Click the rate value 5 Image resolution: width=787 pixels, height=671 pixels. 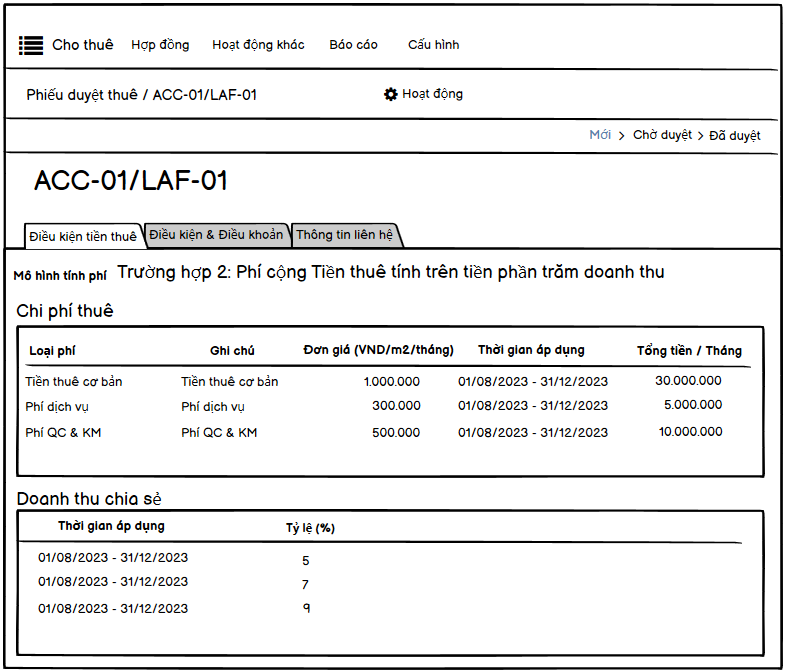tap(306, 561)
